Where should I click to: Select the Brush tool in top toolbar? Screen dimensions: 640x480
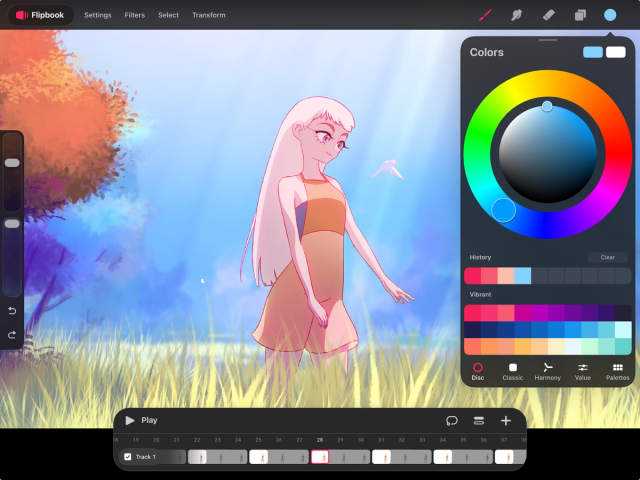click(485, 15)
